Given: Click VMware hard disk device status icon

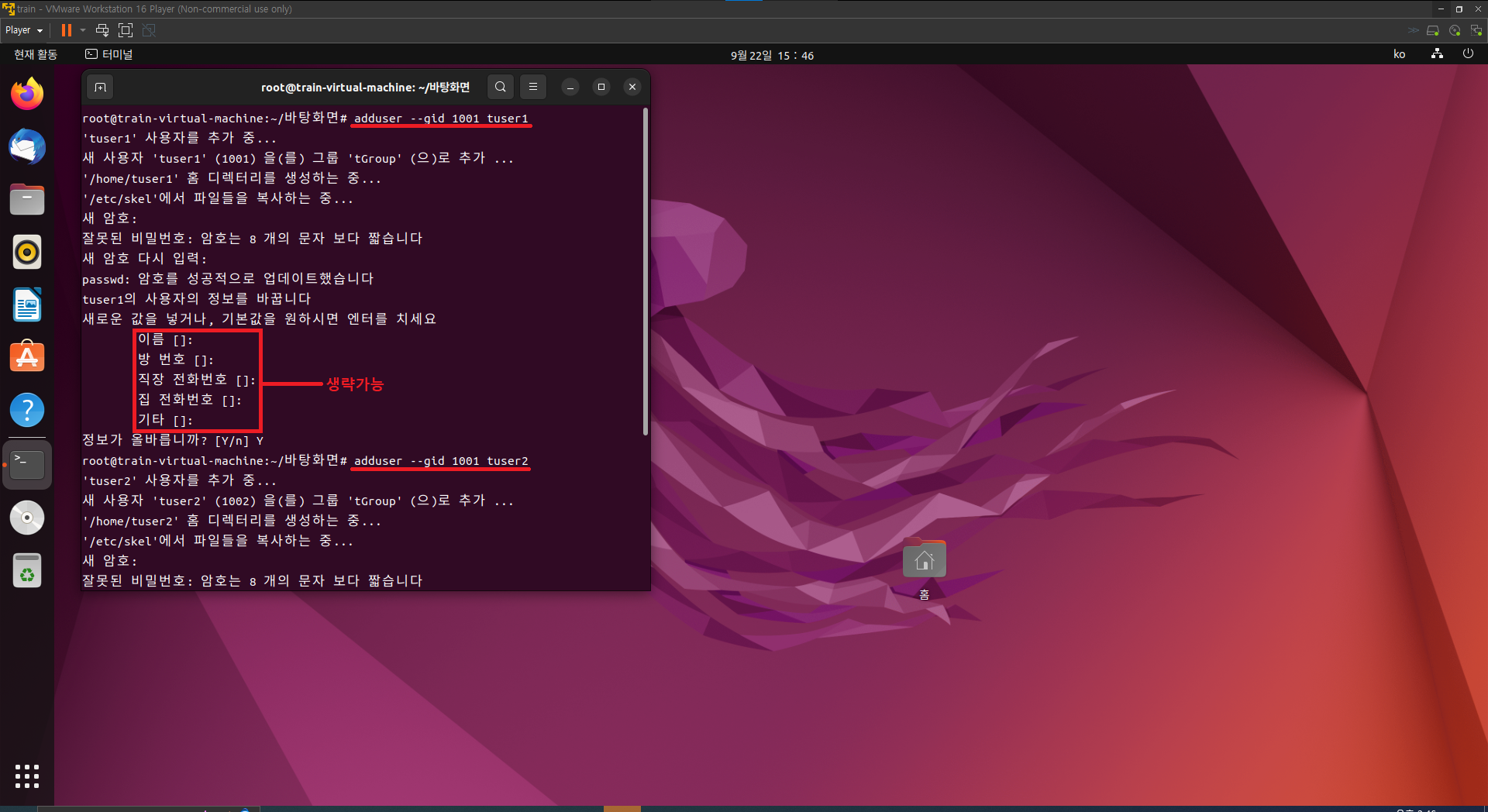Looking at the screenshot, I should pyautogui.click(x=1432, y=30).
